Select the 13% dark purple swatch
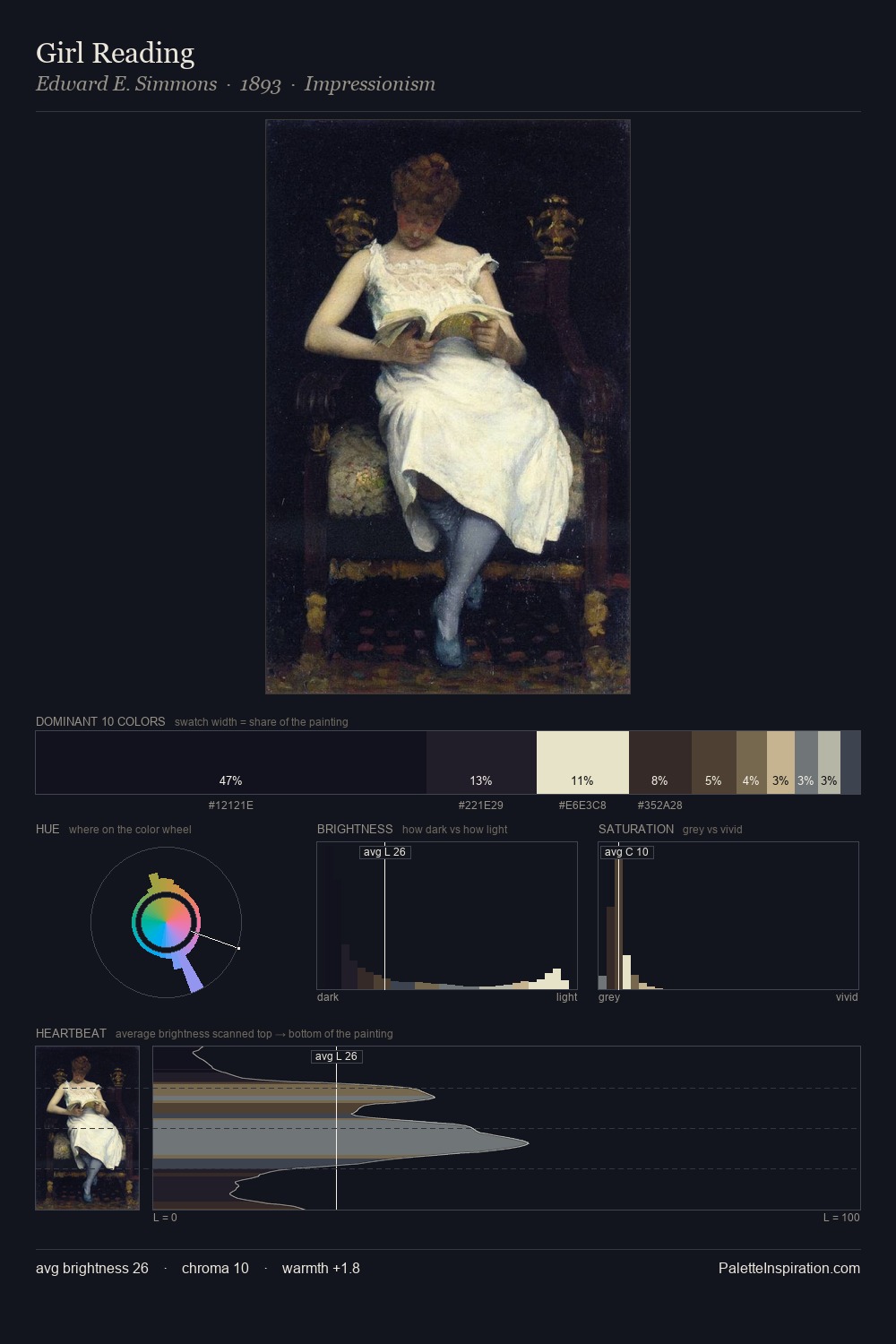 pyautogui.click(x=481, y=762)
